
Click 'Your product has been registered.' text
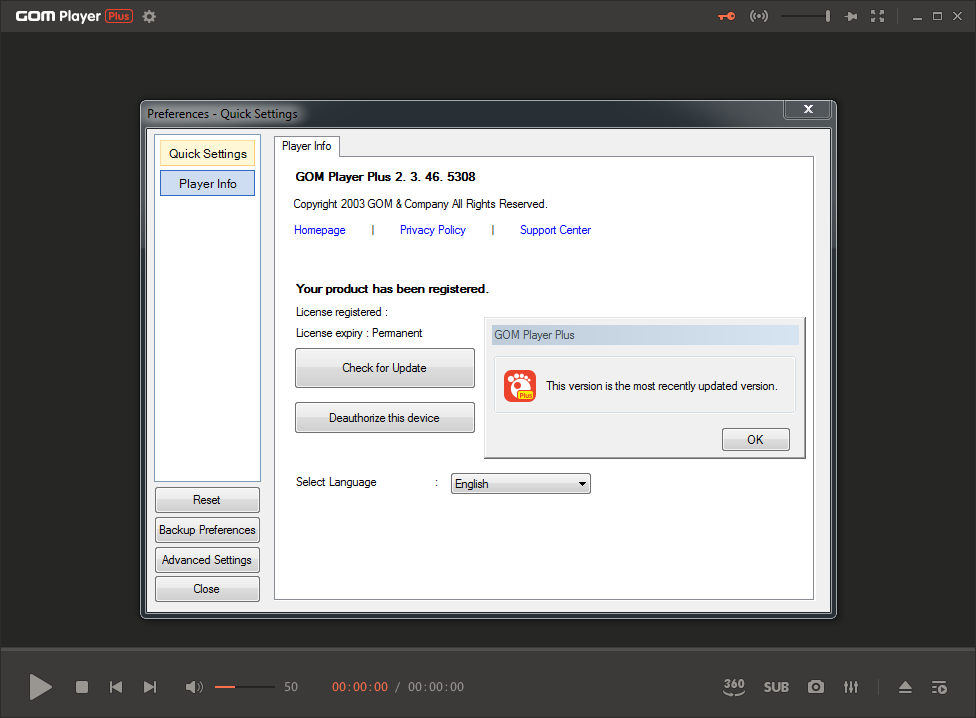coord(392,289)
